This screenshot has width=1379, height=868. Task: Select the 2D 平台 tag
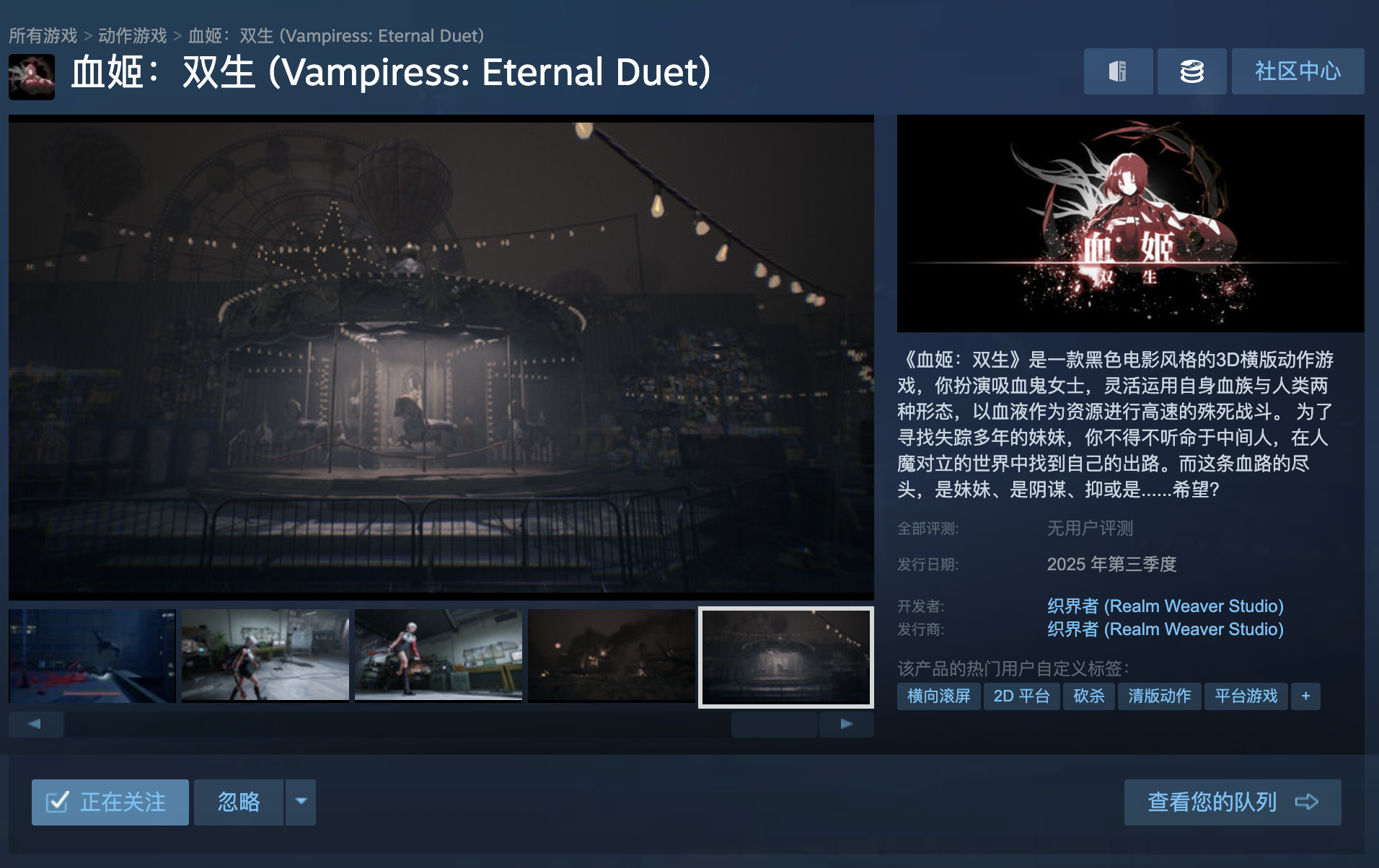(1021, 696)
